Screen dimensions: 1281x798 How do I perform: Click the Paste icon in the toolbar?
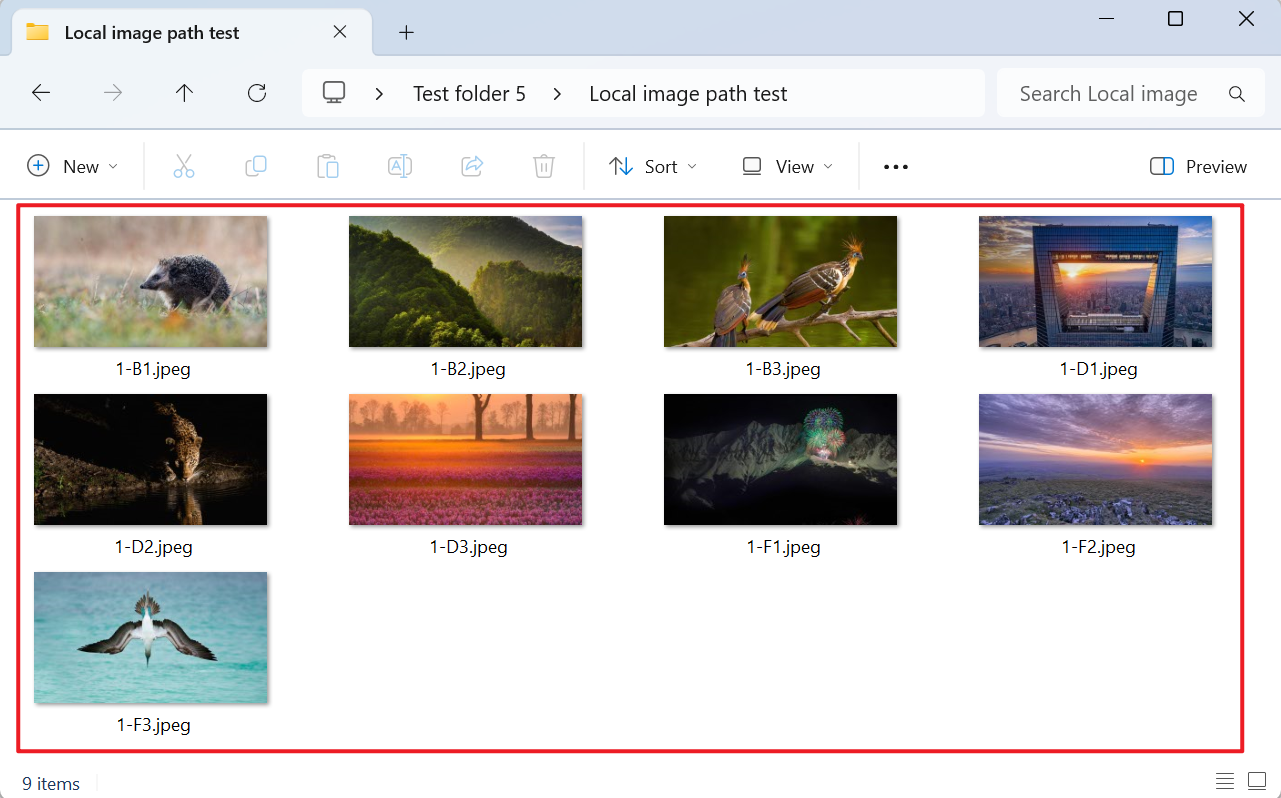point(328,166)
